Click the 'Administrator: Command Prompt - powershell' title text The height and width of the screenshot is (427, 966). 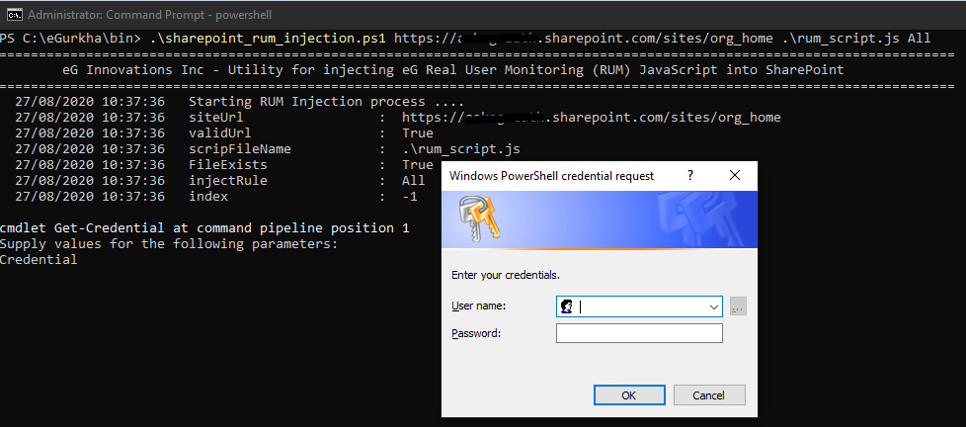(x=150, y=14)
